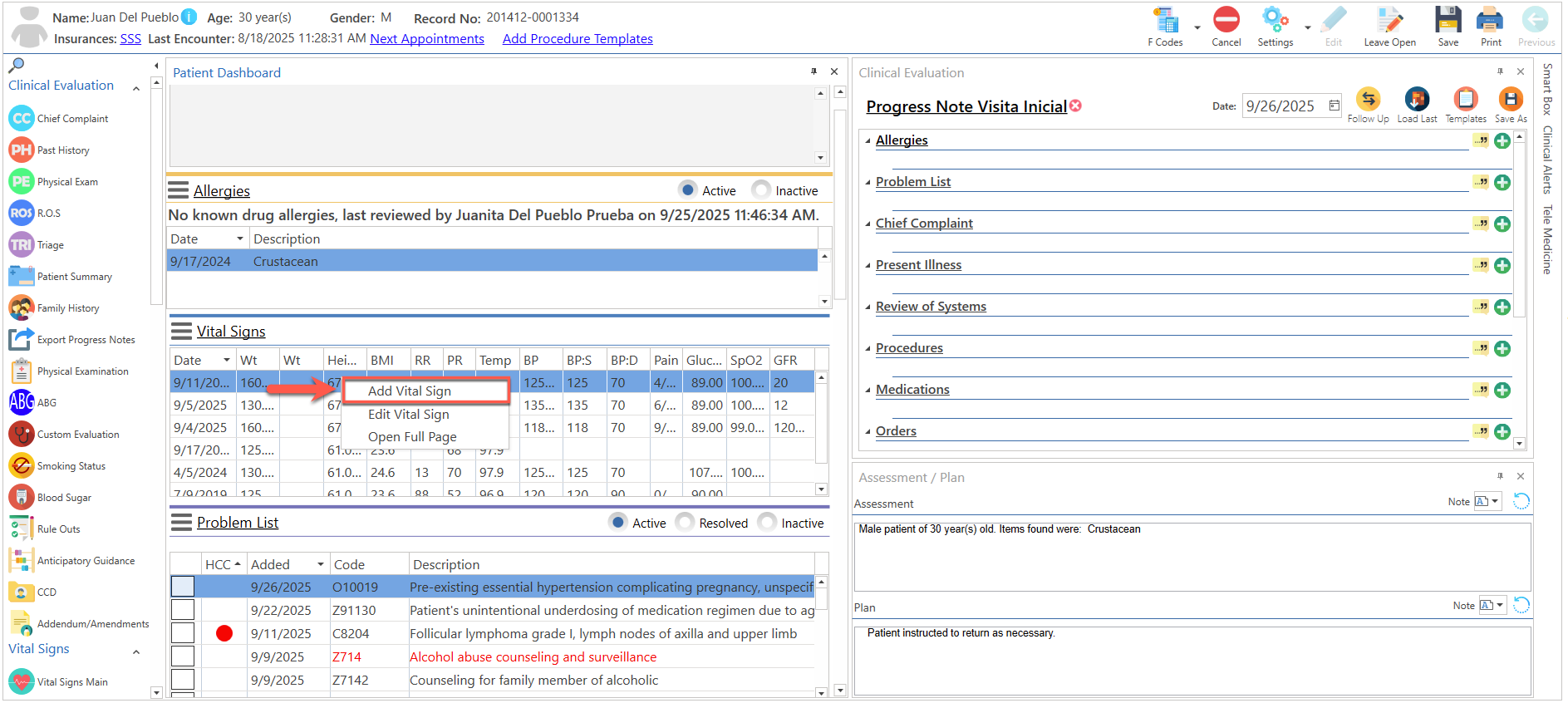Select the Active radio button for Problem List

[617, 523]
